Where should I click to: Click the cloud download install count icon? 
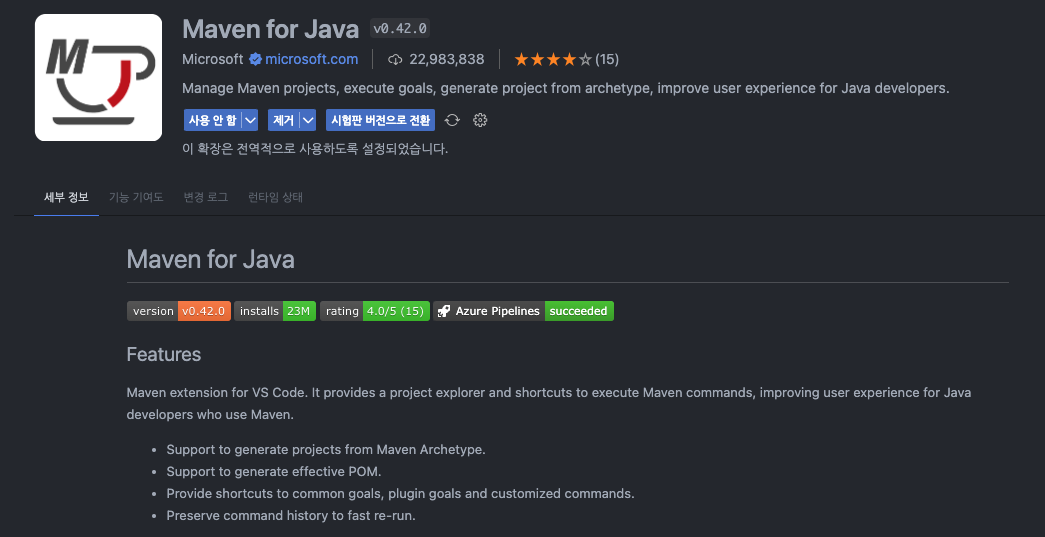pos(395,59)
